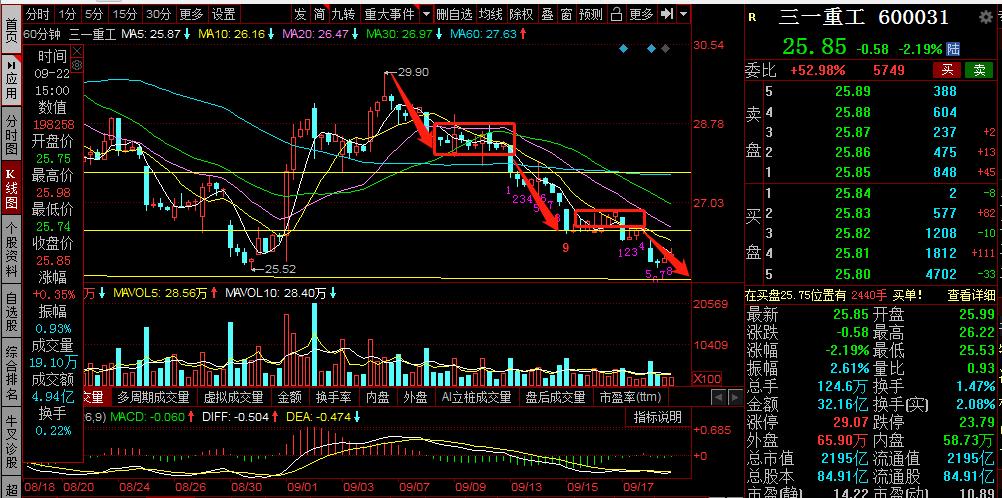Click 删自选 to remove from watchlist
Viewport: 1002px width, 498px height.
point(454,13)
